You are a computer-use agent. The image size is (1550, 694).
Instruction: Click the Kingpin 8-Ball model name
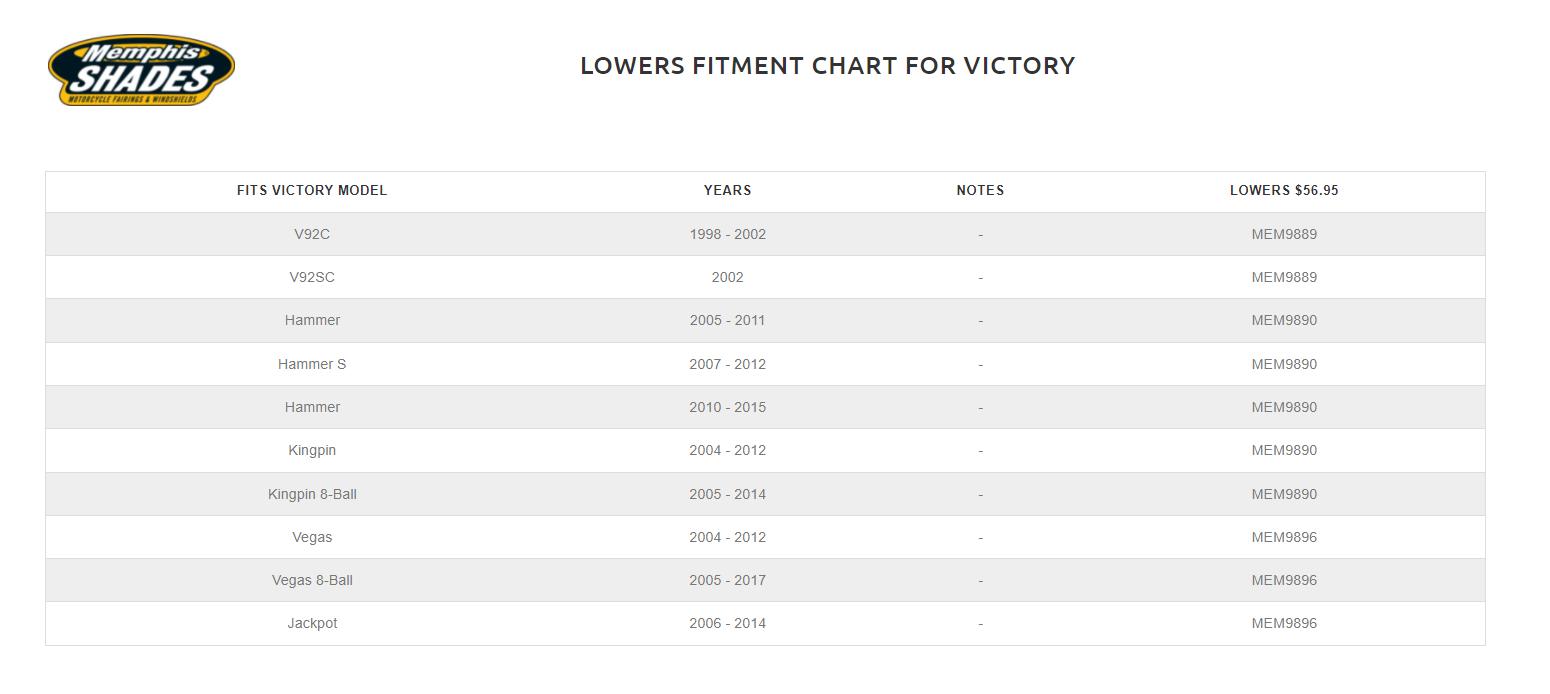coord(312,494)
